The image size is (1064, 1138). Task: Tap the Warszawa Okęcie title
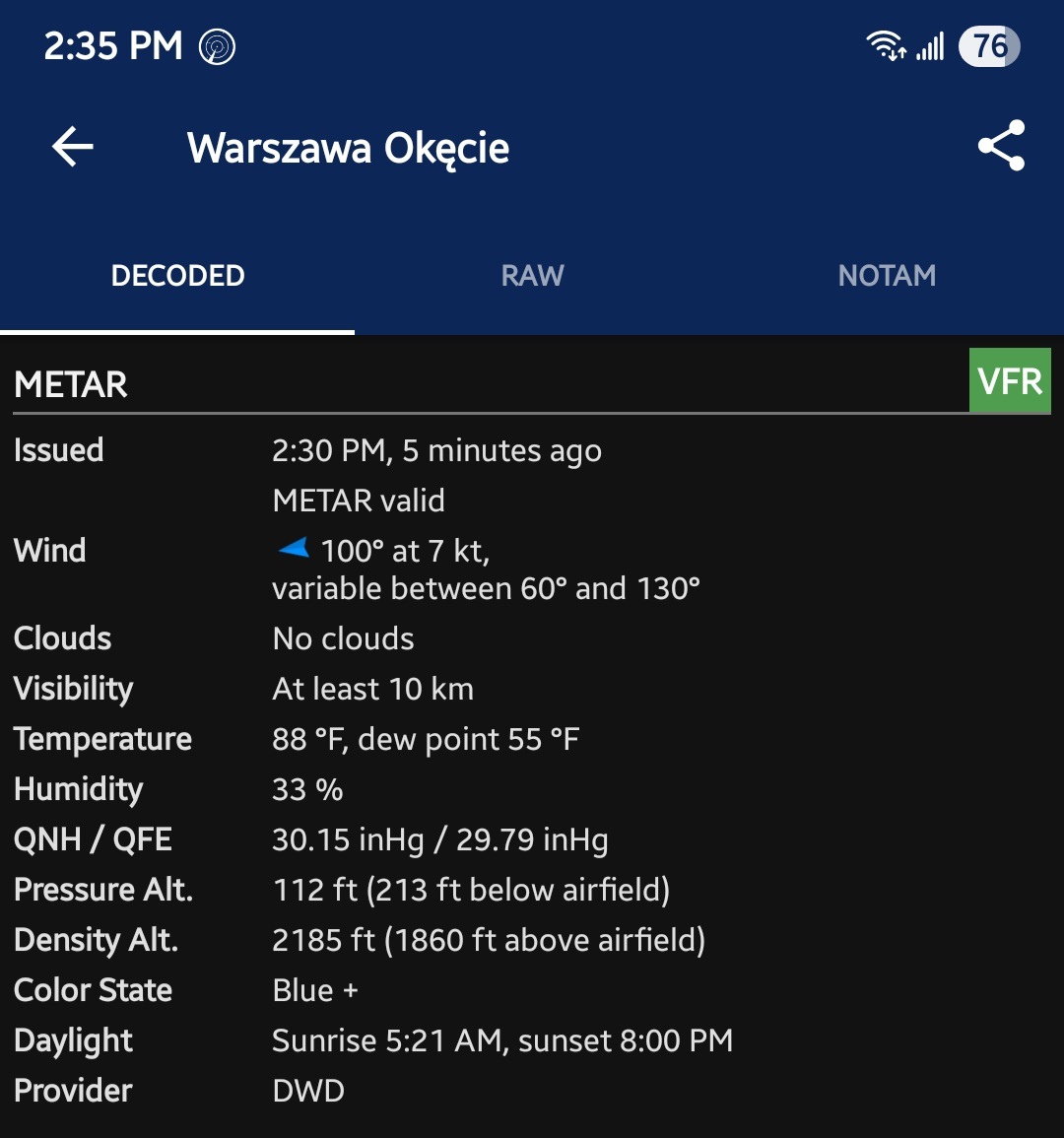point(348,149)
